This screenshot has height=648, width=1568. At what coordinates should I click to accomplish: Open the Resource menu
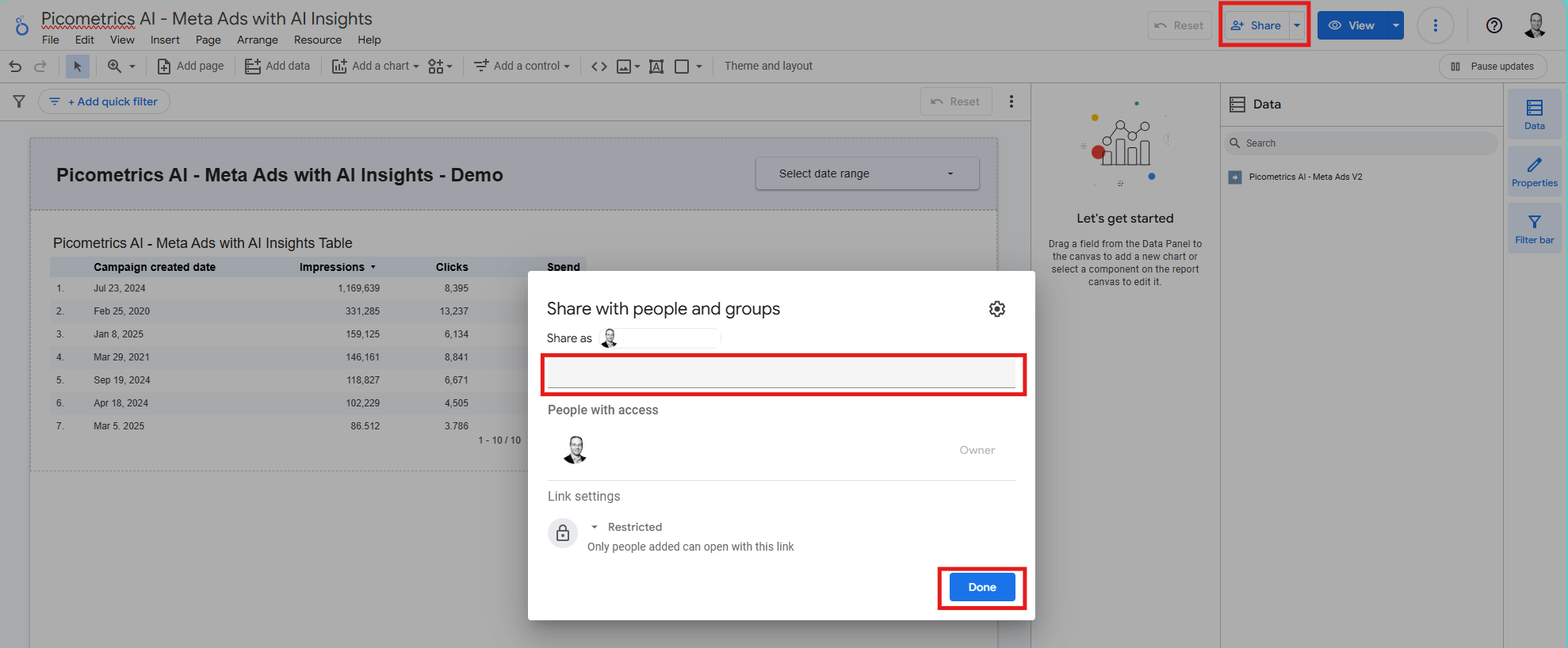tap(317, 40)
